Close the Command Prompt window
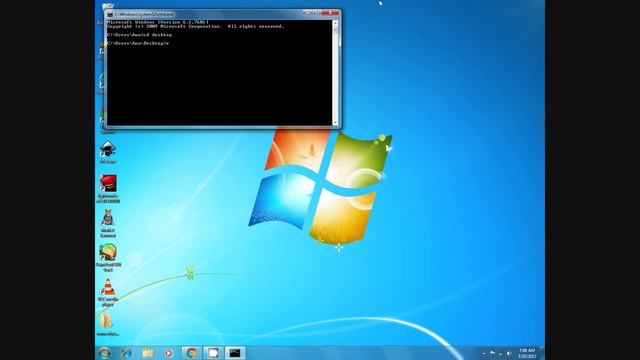The width and height of the screenshot is (640, 360). tap(330, 13)
